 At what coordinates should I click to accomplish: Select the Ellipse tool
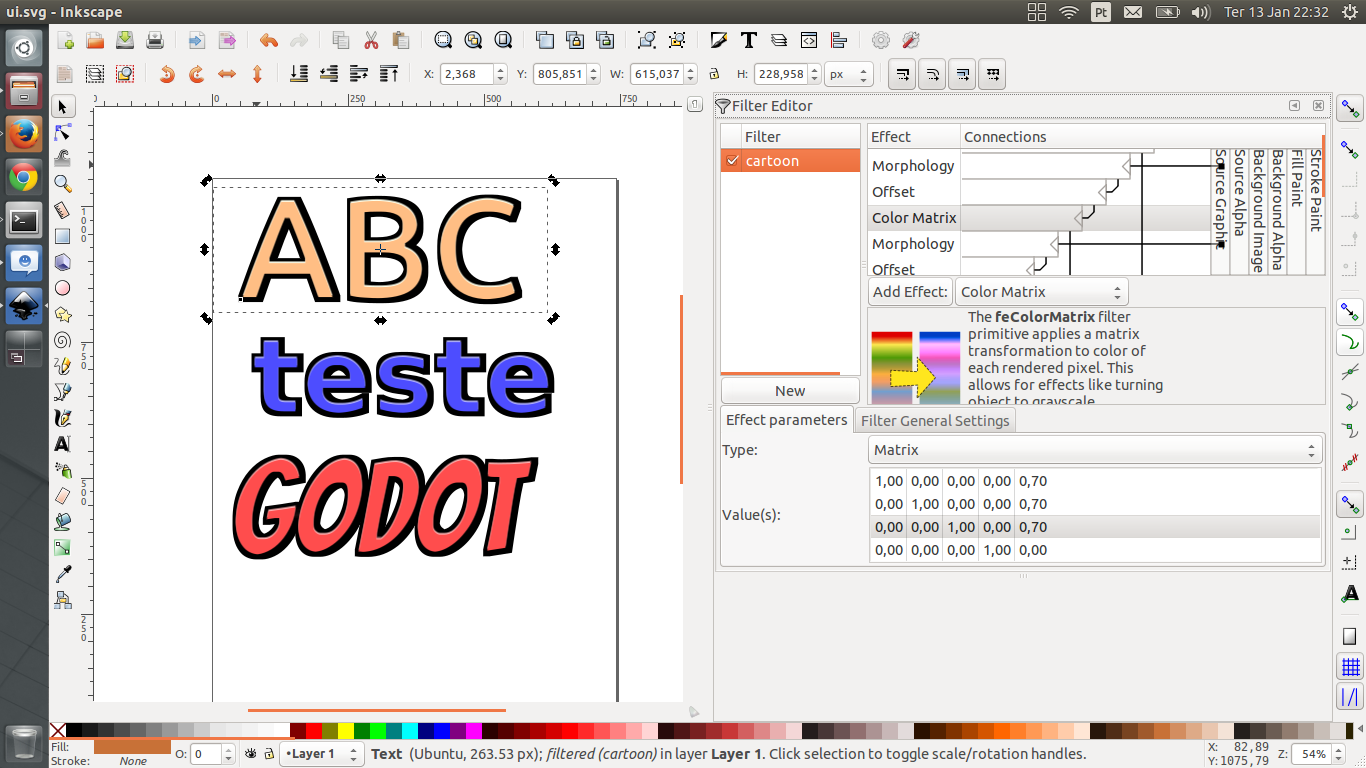[62, 288]
